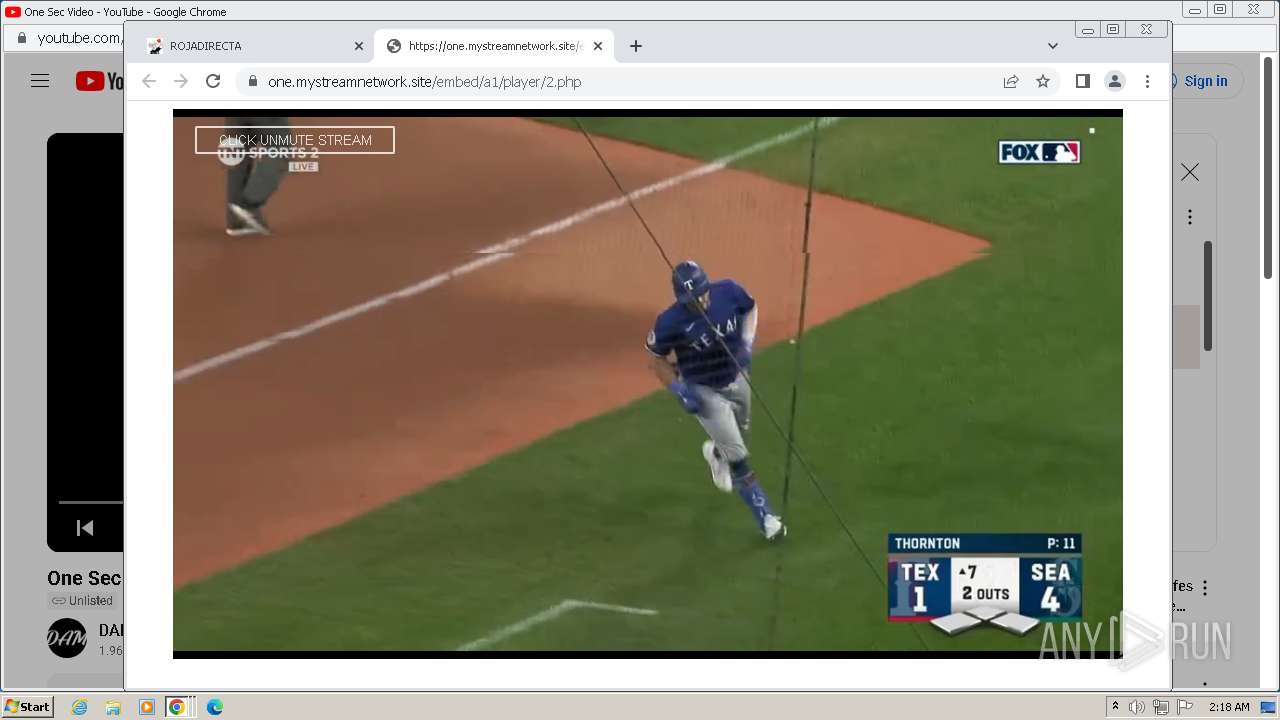Click the lock icon in youtube.com window

[22, 38]
